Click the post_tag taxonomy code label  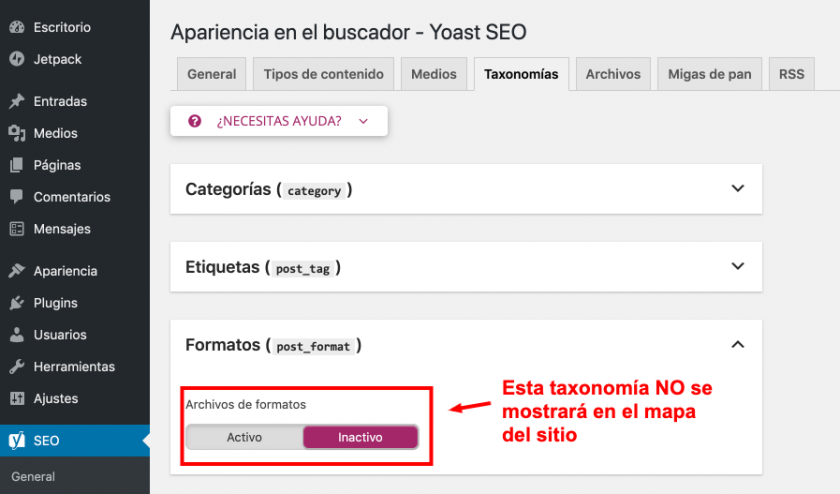pyautogui.click(x=303, y=268)
